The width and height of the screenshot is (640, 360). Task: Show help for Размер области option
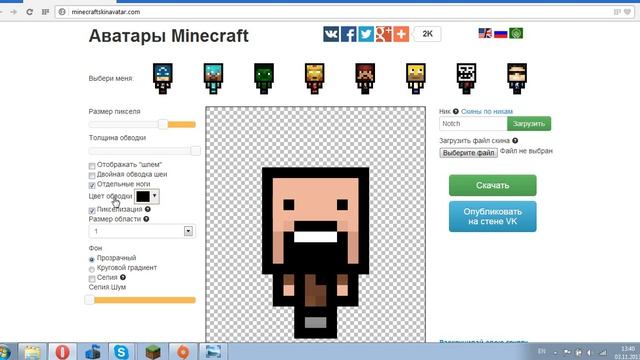click(146, 219)
